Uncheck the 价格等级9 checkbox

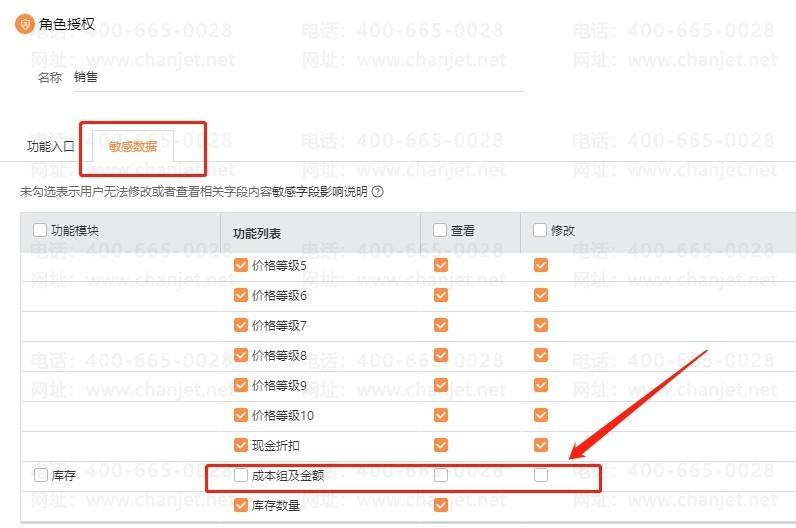(x=240, y=385)
